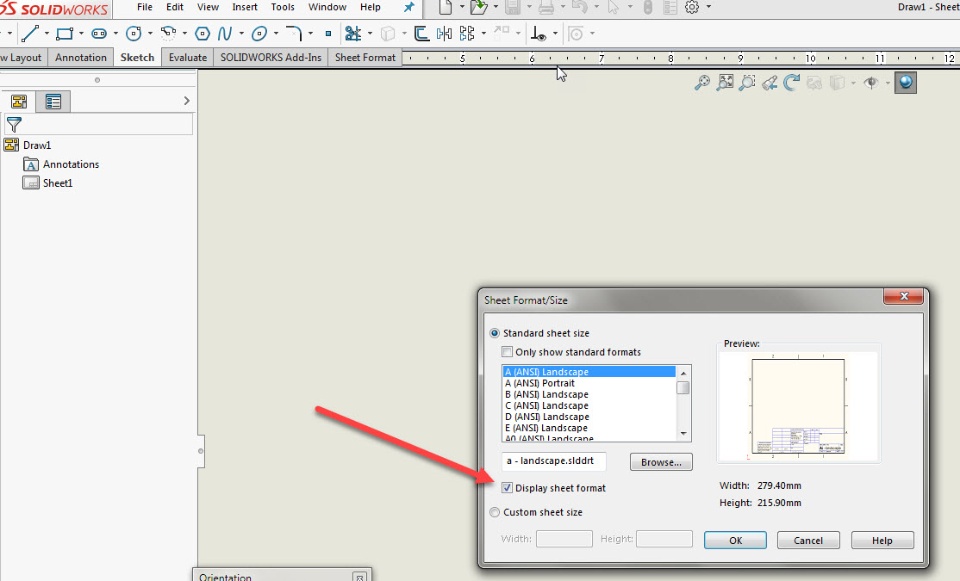The image size is (960, 581).
Task: Expand the Circle tool dropdown arrow
Action: point(150,34)
